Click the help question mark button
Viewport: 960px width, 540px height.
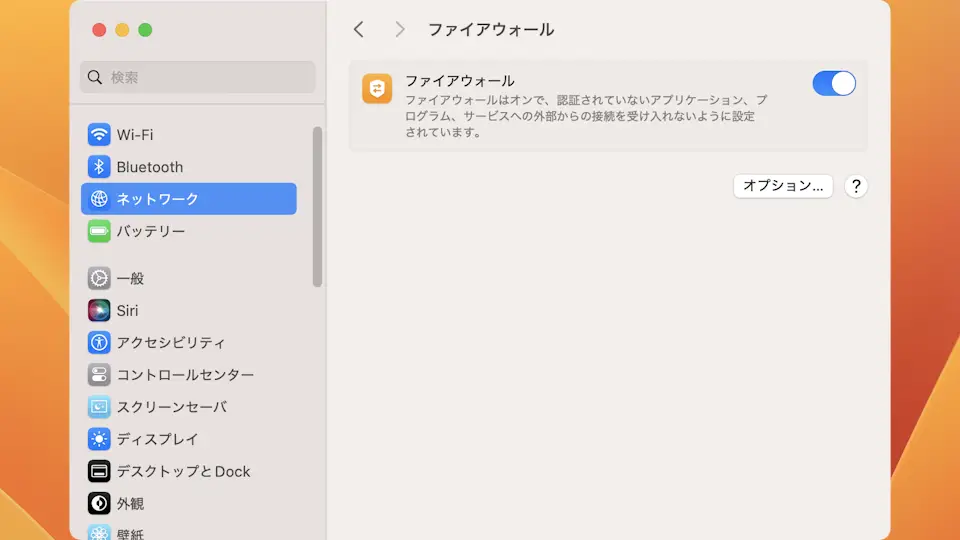click(856, 186)
